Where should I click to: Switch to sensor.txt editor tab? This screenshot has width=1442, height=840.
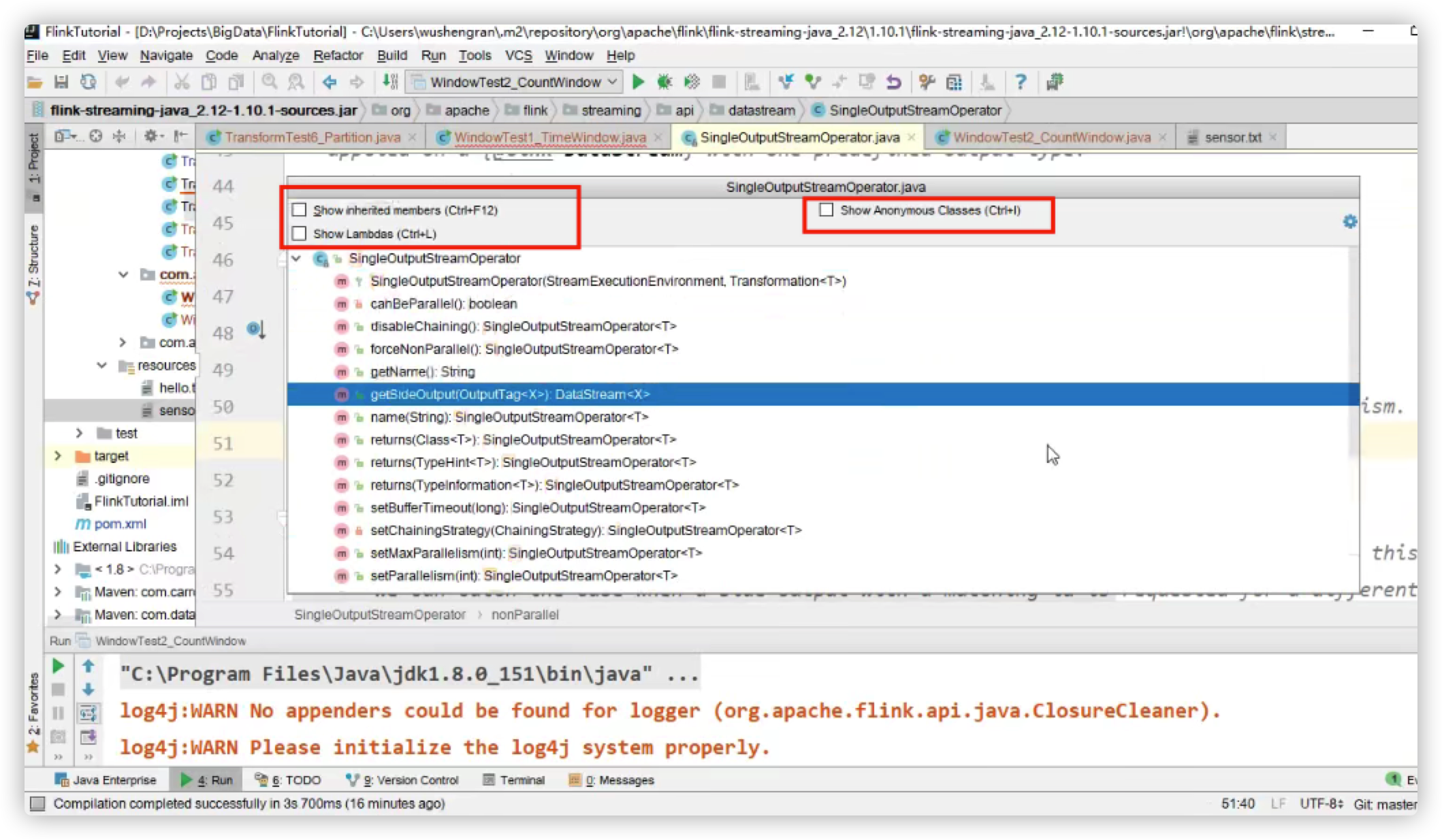(x=1232, y=138)
